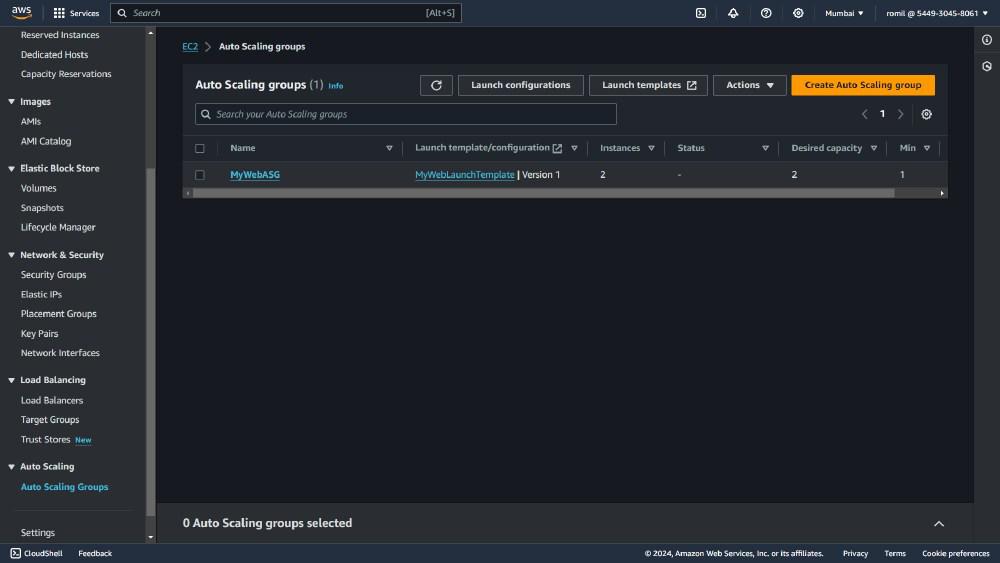Open the Actions dropdown

coord(749,85)
